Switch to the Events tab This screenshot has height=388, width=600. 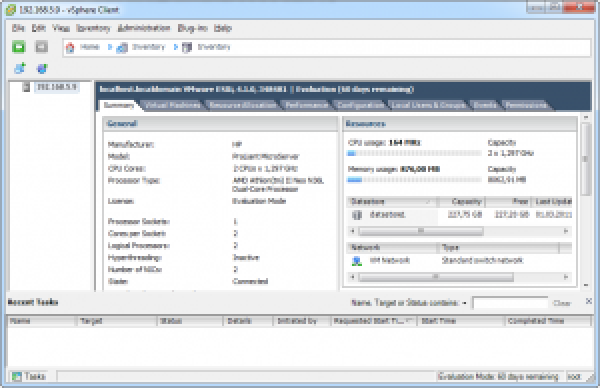tap(485, 105)
